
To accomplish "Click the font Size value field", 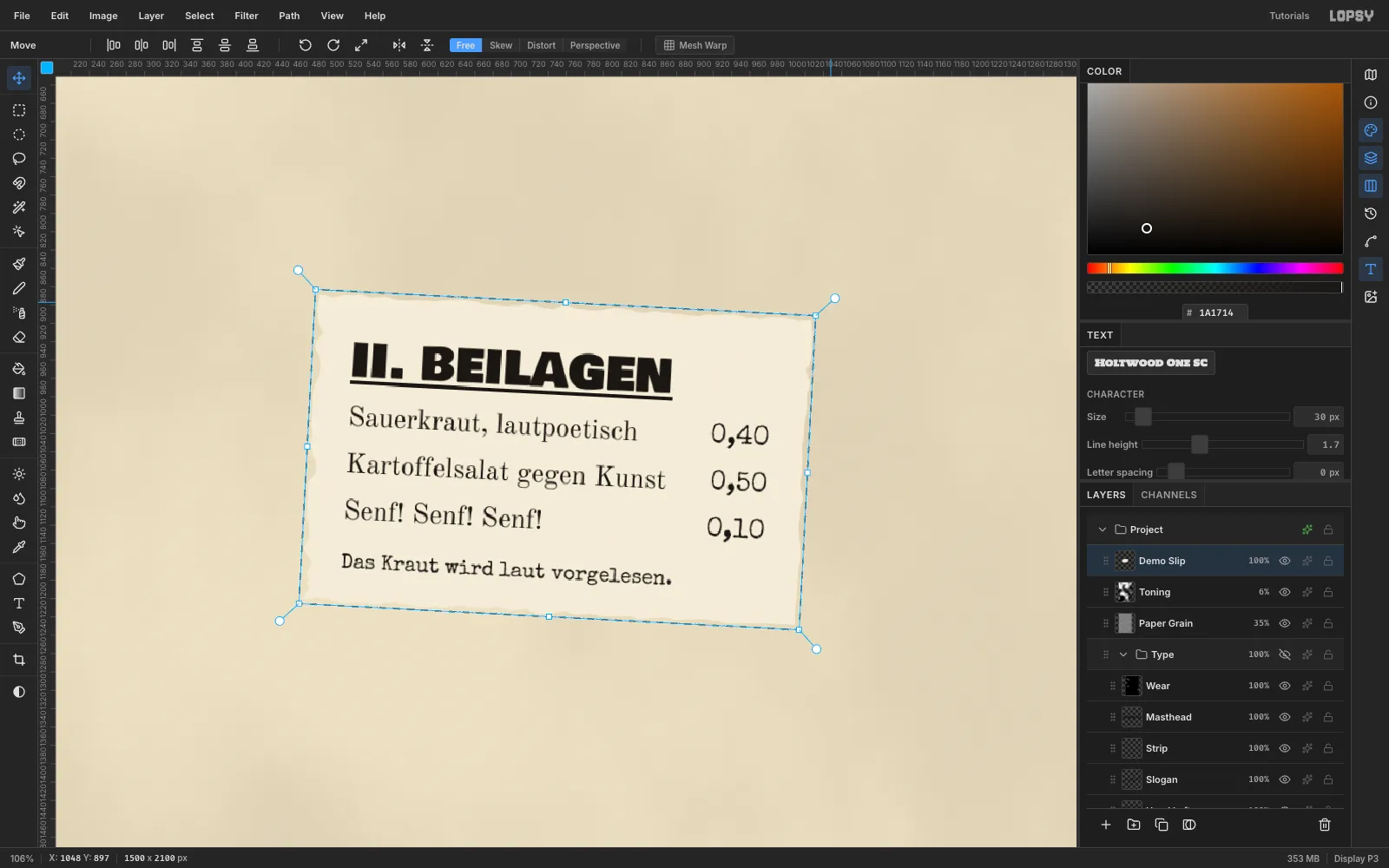I will click(x=1319, y=417).
